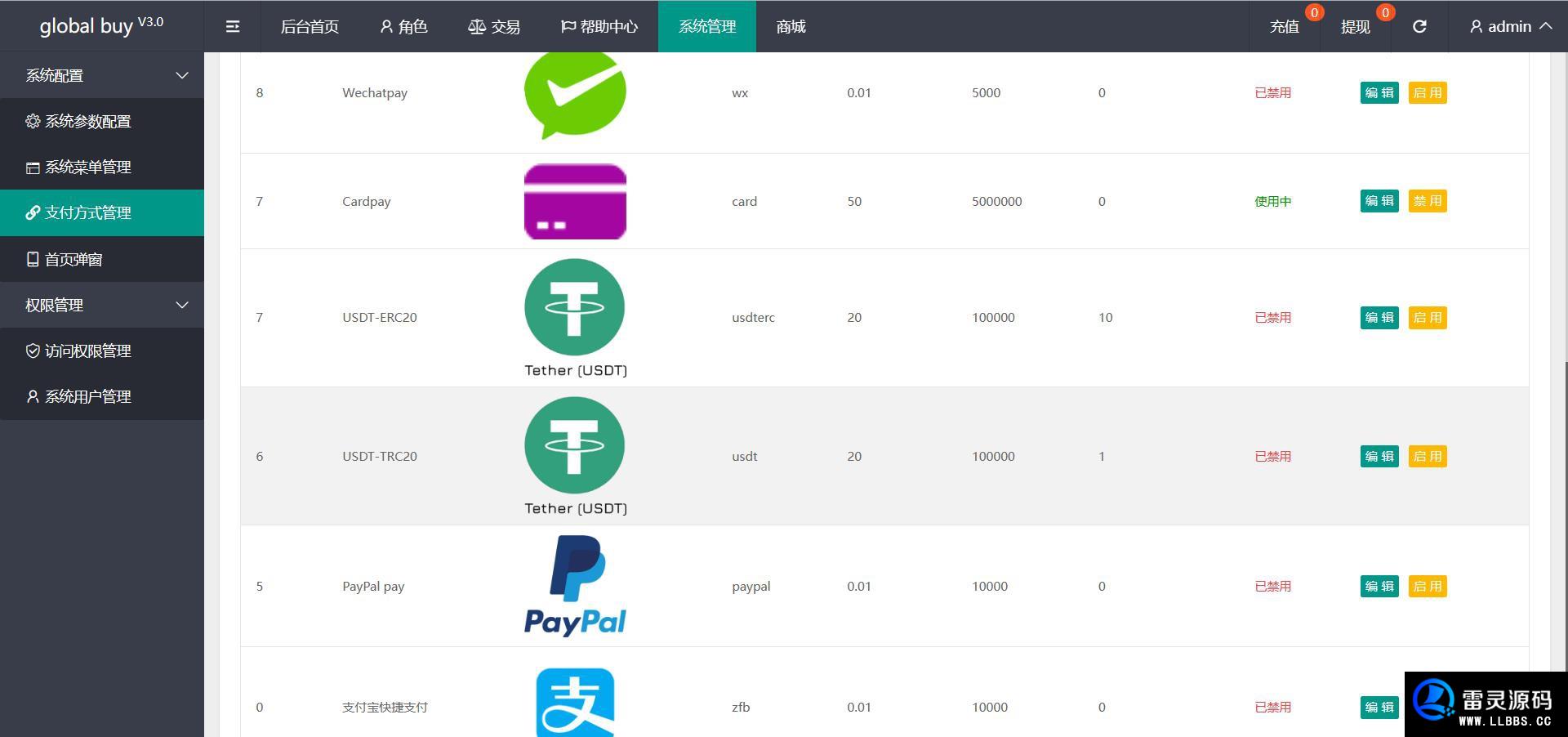This screenshot has width=1568, height=737.
Task: Click the 系统菜单管理 window icon
Action: [x=33, y=167]
